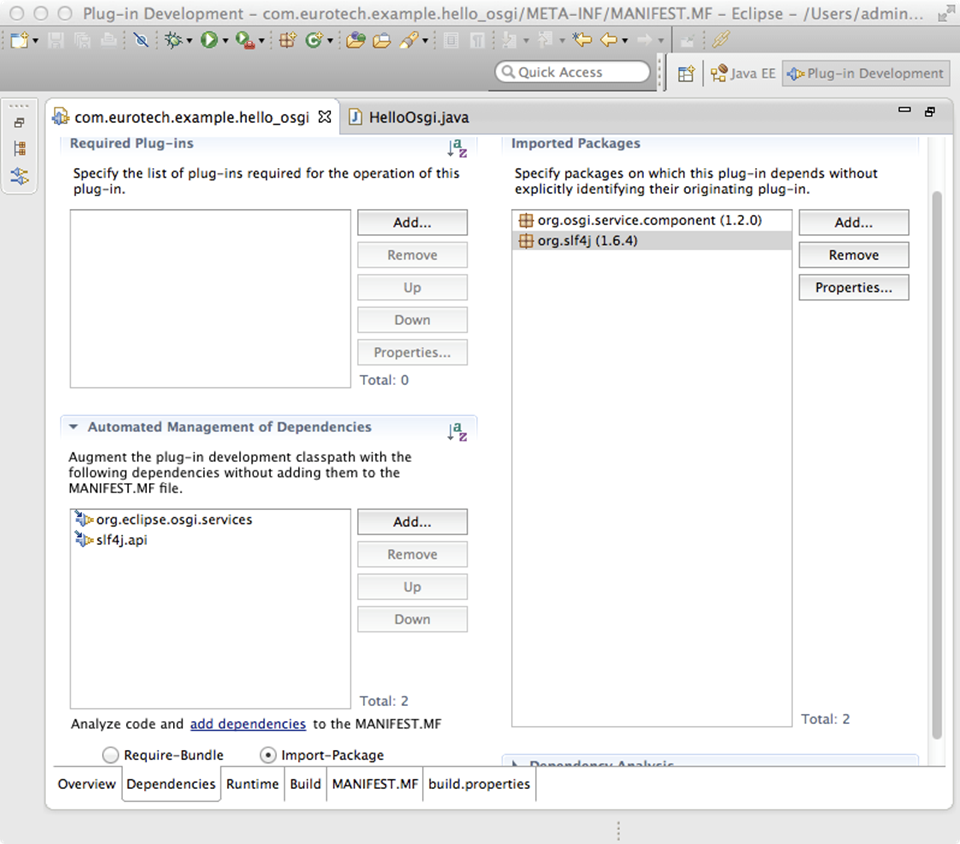960x844 pixels.
Task: Open the Debug configurations dropdown arrow
Action: click(x=189, y=41)
